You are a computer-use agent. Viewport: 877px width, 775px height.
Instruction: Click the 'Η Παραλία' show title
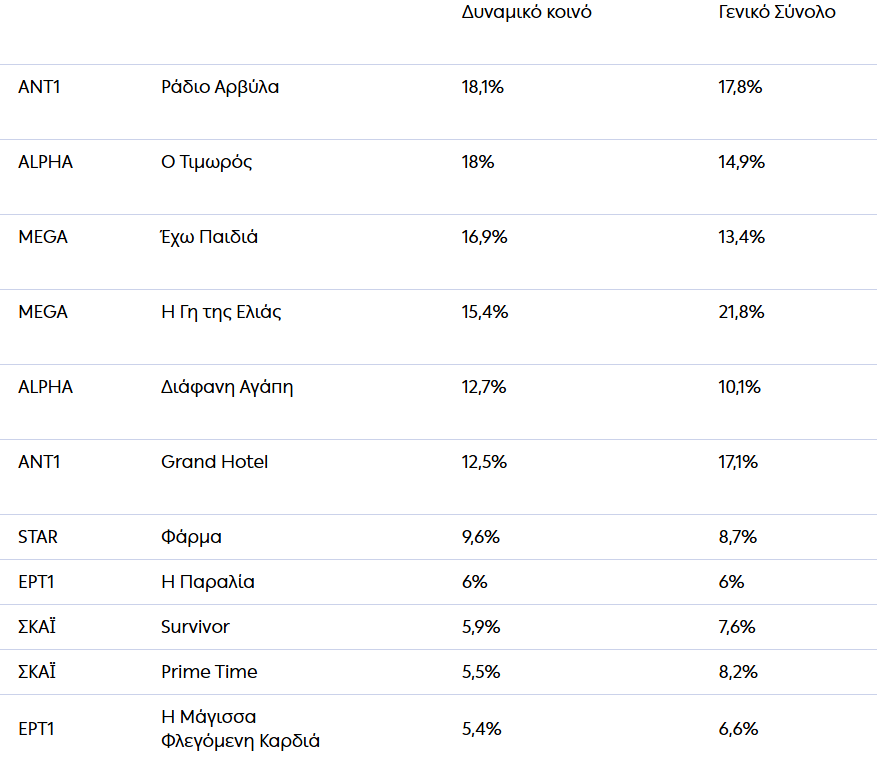(x=207, y=582)
